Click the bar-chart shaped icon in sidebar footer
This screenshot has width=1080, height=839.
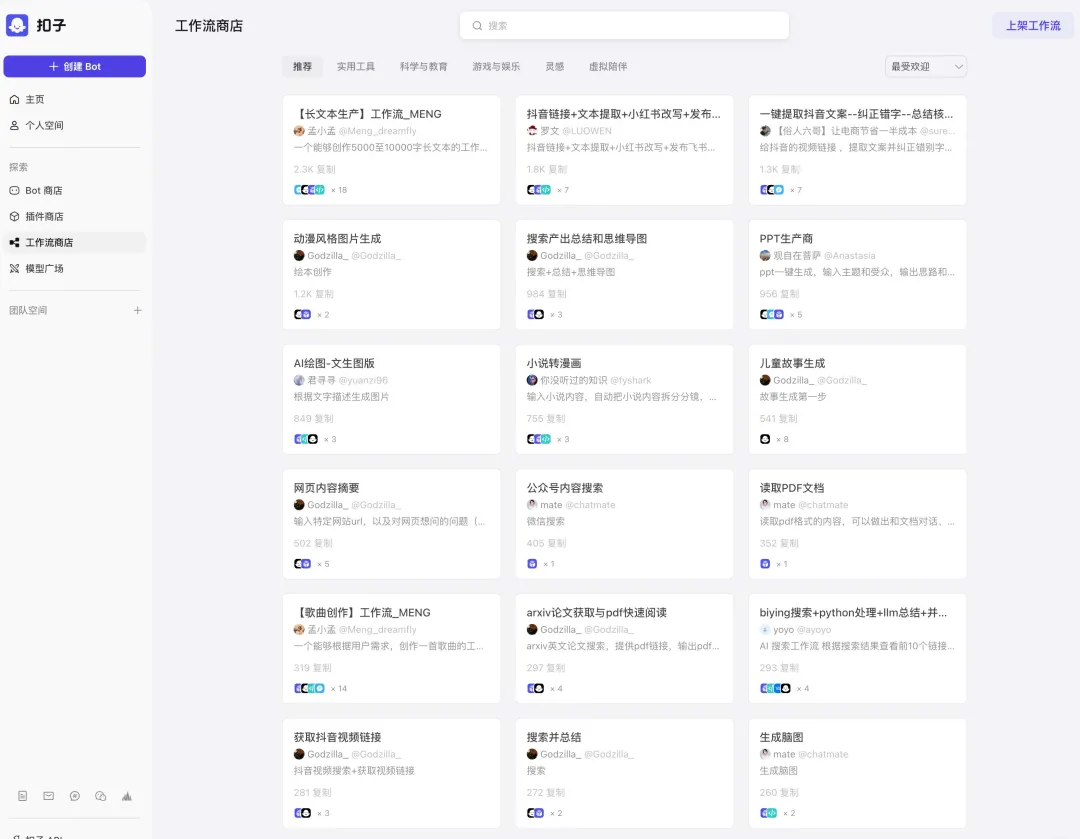127,796
